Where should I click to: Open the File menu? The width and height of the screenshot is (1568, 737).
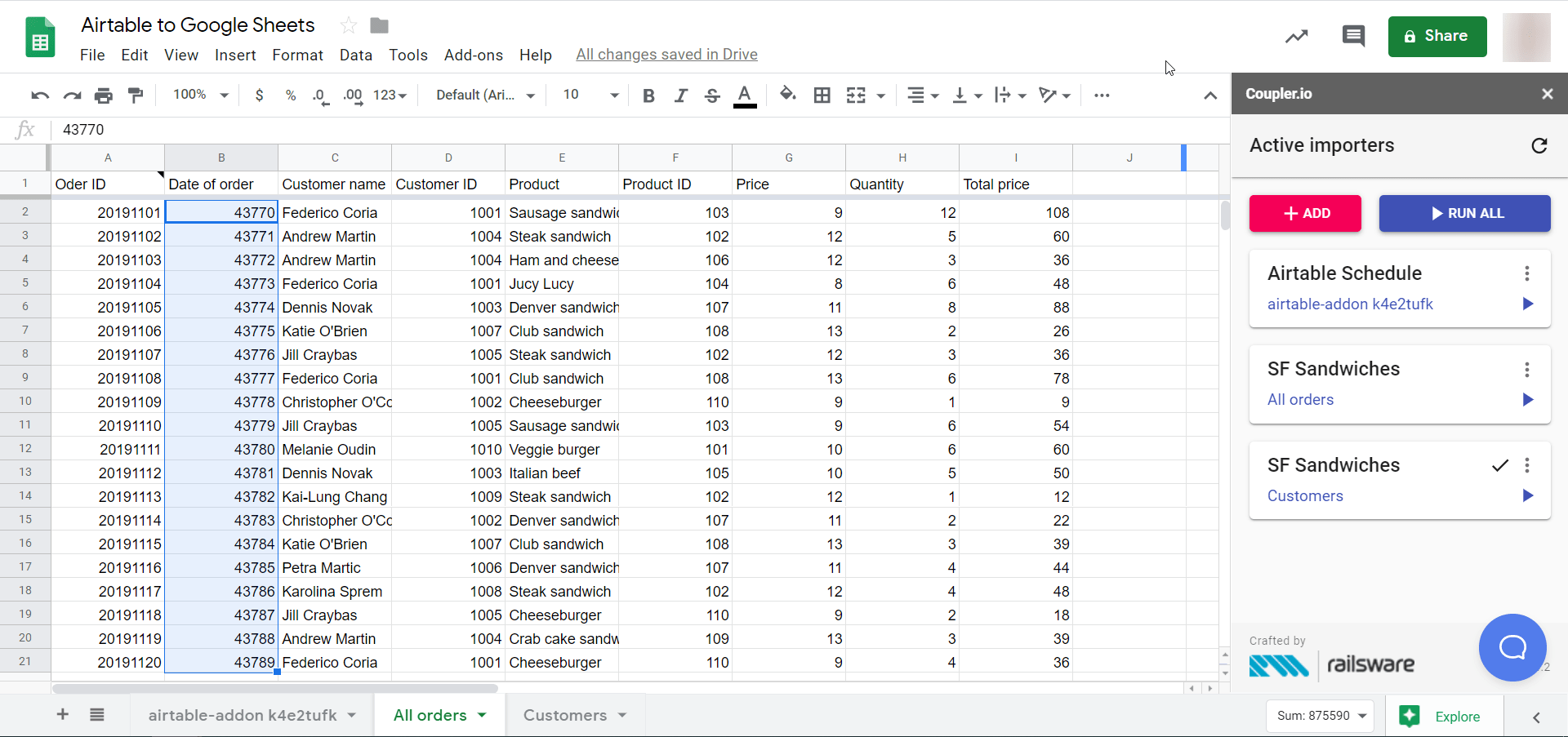pyautogui.click(x=92, y=55)
